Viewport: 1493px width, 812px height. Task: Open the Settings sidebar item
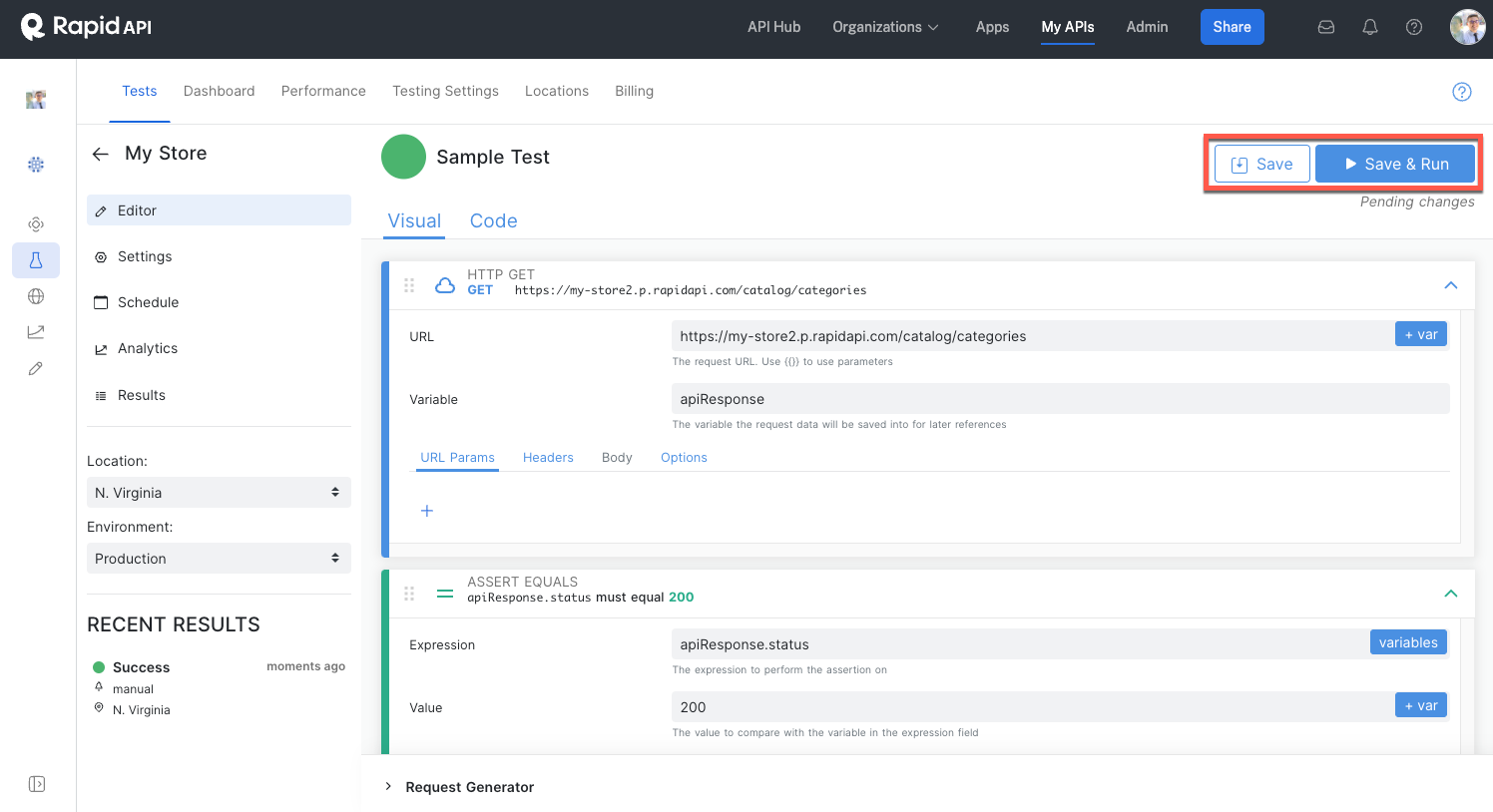219,256
